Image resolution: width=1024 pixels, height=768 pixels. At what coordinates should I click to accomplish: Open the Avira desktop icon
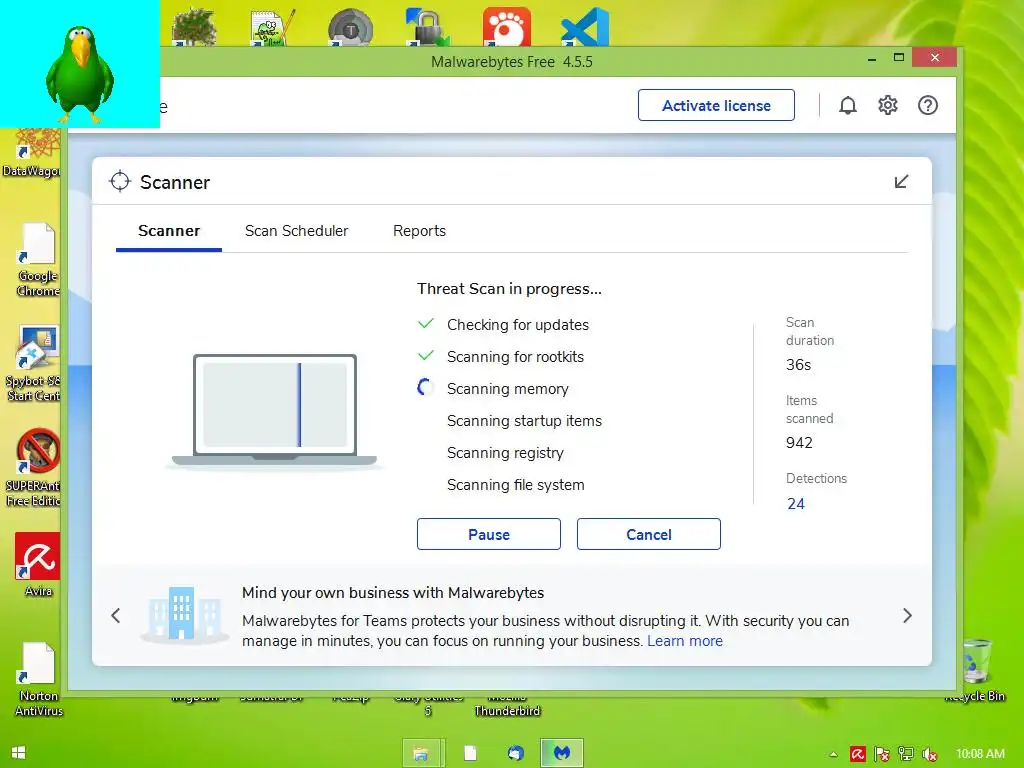[38, 565]
